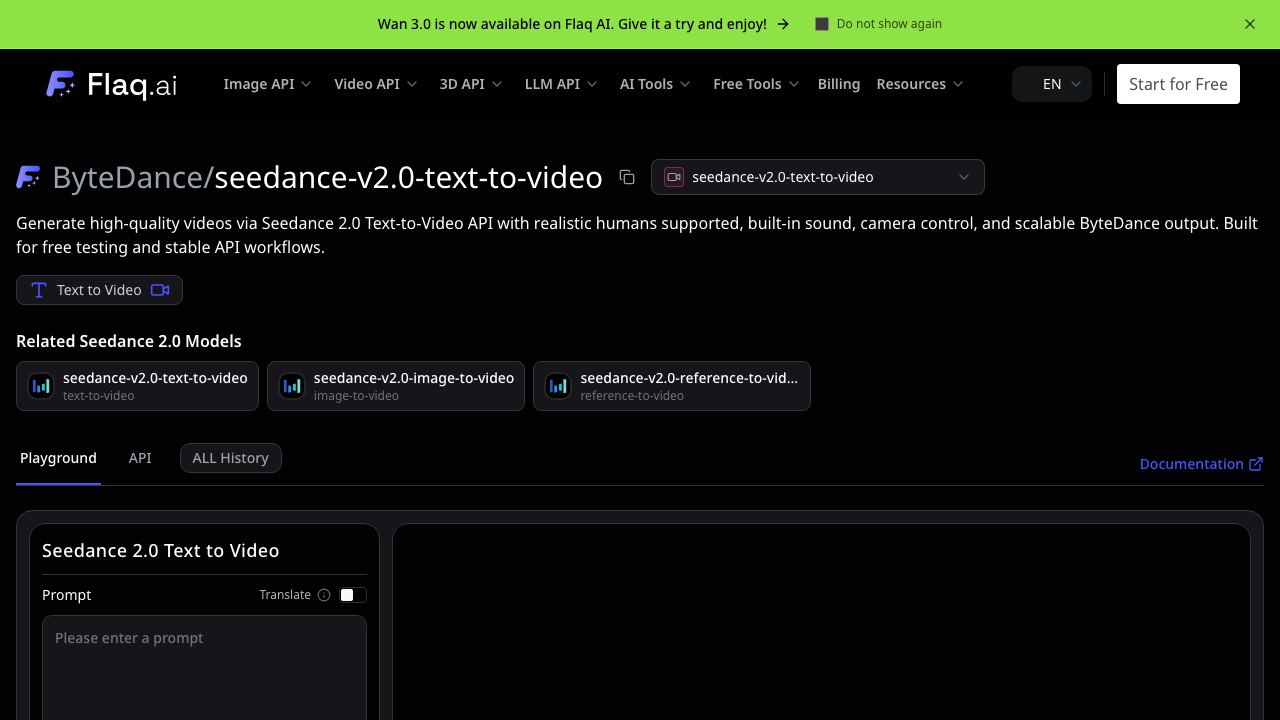This screenshot has height=720, width=1280.
Task: Dismiss the Wan 3.0 announcement banner
Action: (1250, 24)
